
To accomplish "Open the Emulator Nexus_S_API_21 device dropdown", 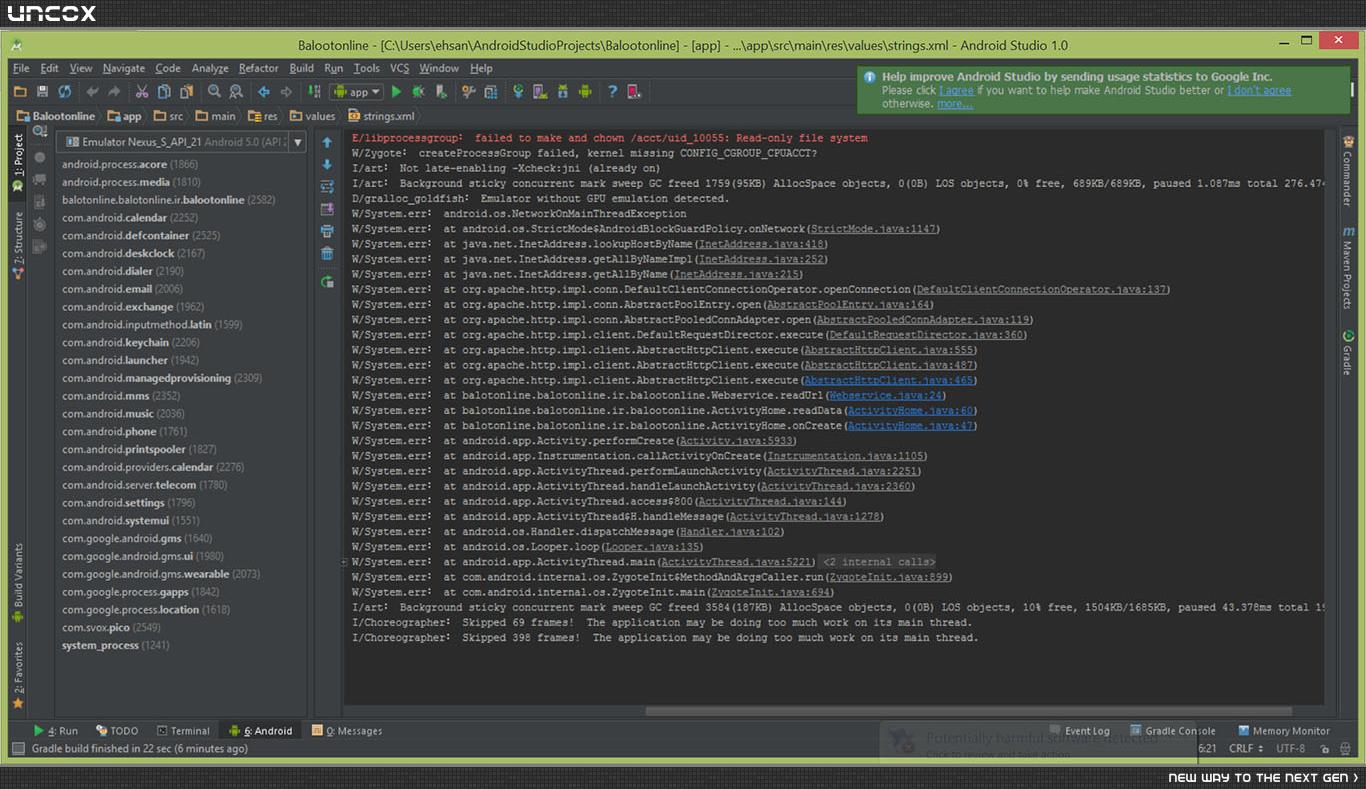I will tap(181, 142).
